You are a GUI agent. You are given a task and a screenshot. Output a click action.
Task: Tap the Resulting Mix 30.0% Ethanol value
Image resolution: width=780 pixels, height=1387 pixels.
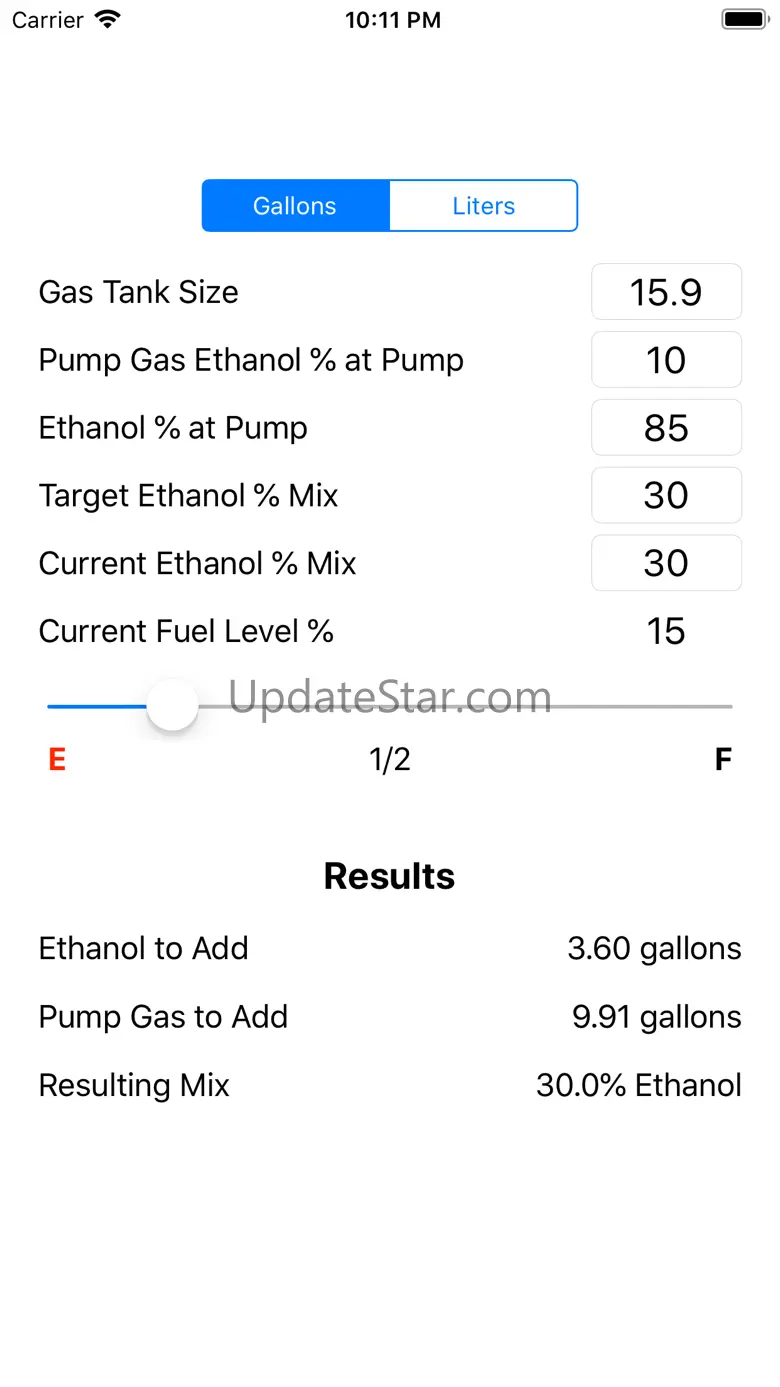(638, 1085)
